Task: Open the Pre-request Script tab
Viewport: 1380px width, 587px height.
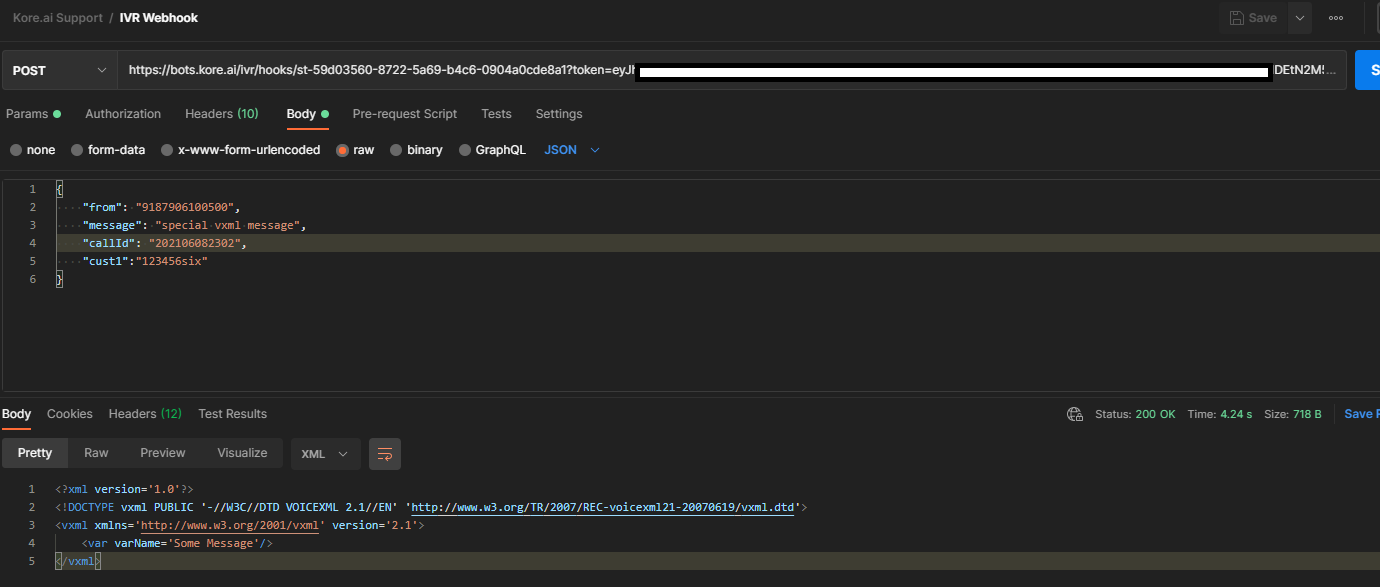Action: click(405, 114)
